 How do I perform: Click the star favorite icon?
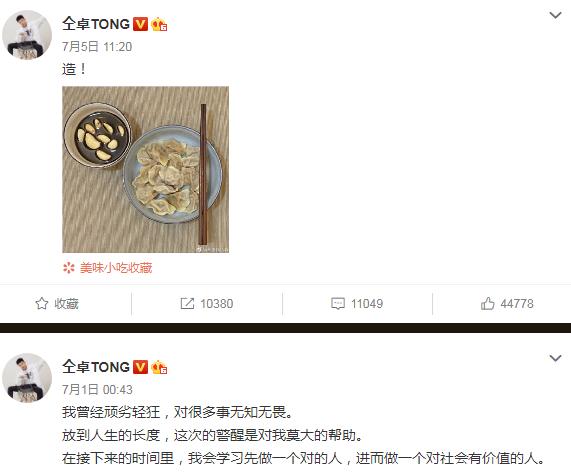(x=42, y=303)
